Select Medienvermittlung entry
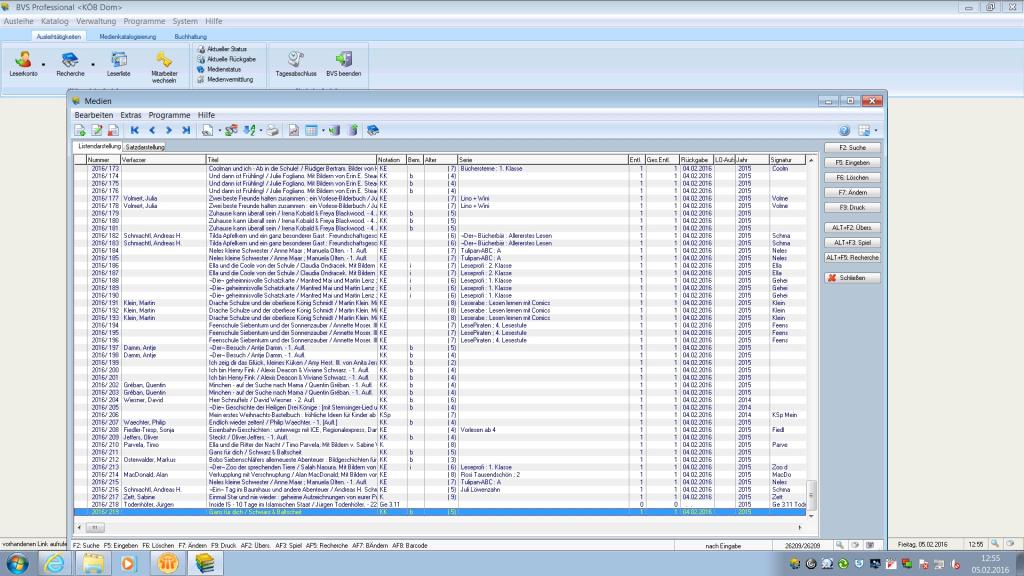 [x=225, y=80]
